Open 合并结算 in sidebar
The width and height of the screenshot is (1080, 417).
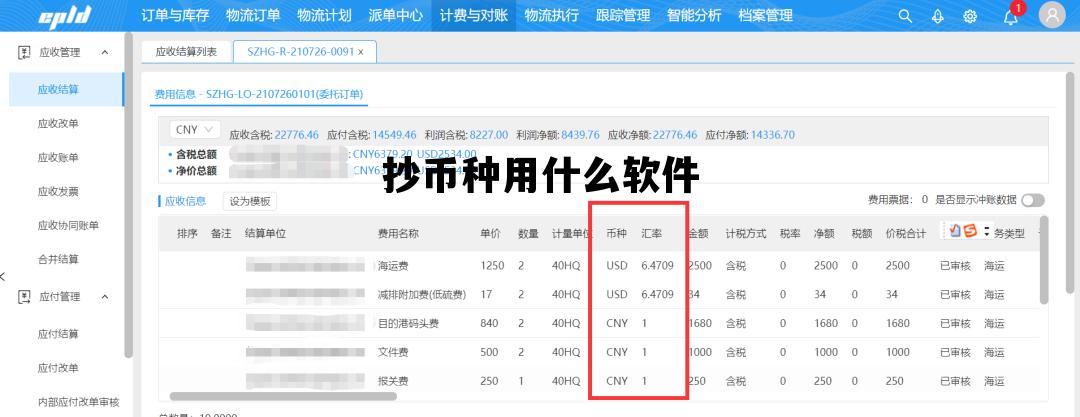pyautogui.click(x=59, y=259)
